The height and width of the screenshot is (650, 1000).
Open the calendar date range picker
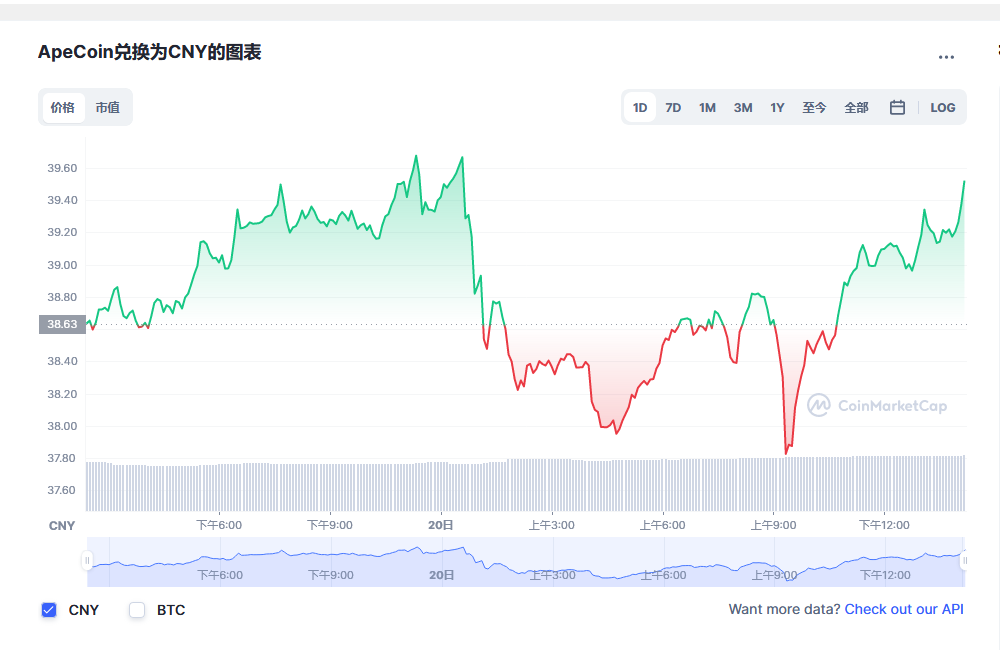pos(897,107)
